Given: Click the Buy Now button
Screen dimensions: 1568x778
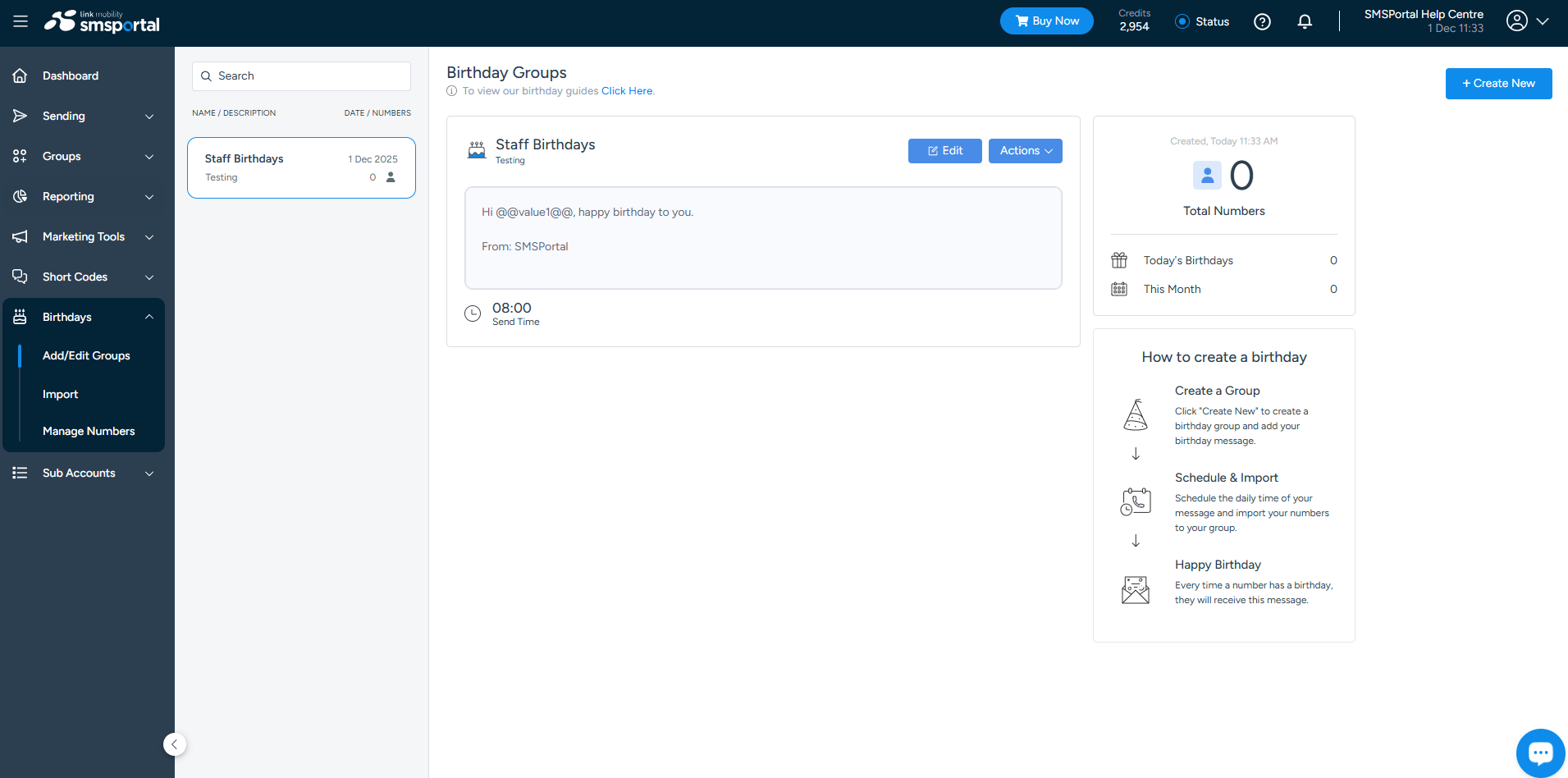Looking at the screenshot, I should pos(1047,21).
